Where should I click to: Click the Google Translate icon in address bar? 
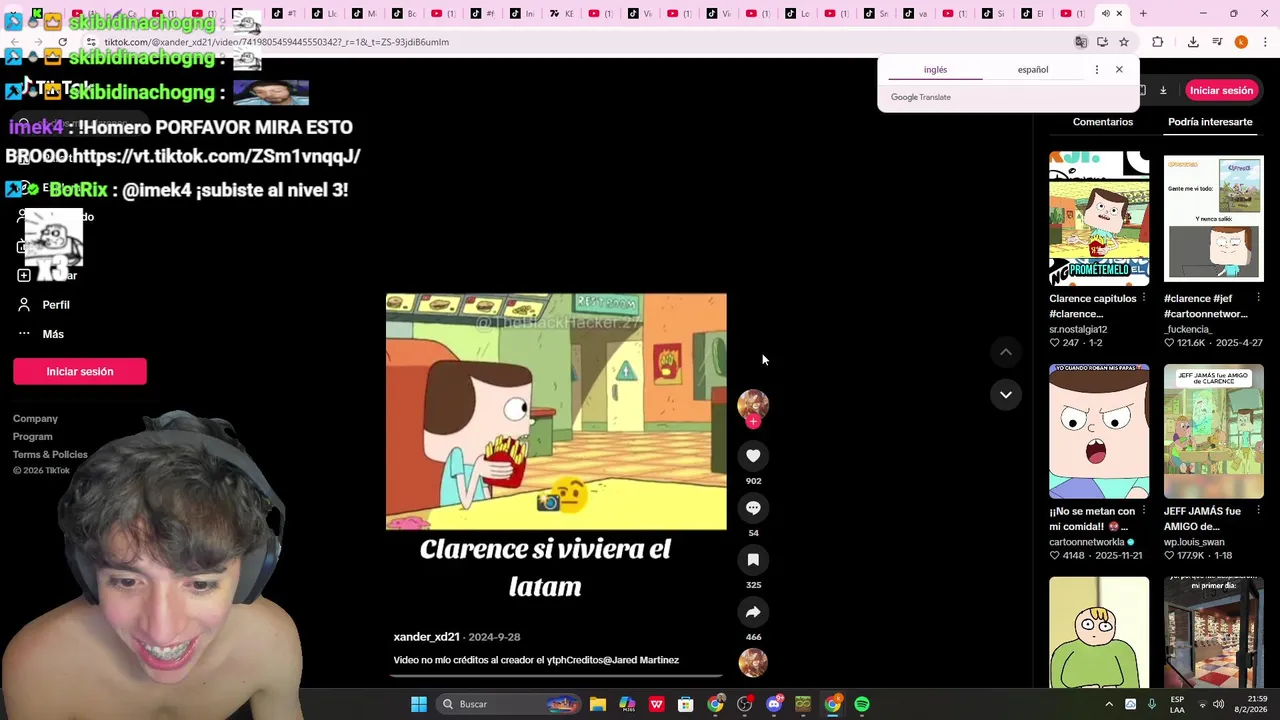(x=1080, y=42)
